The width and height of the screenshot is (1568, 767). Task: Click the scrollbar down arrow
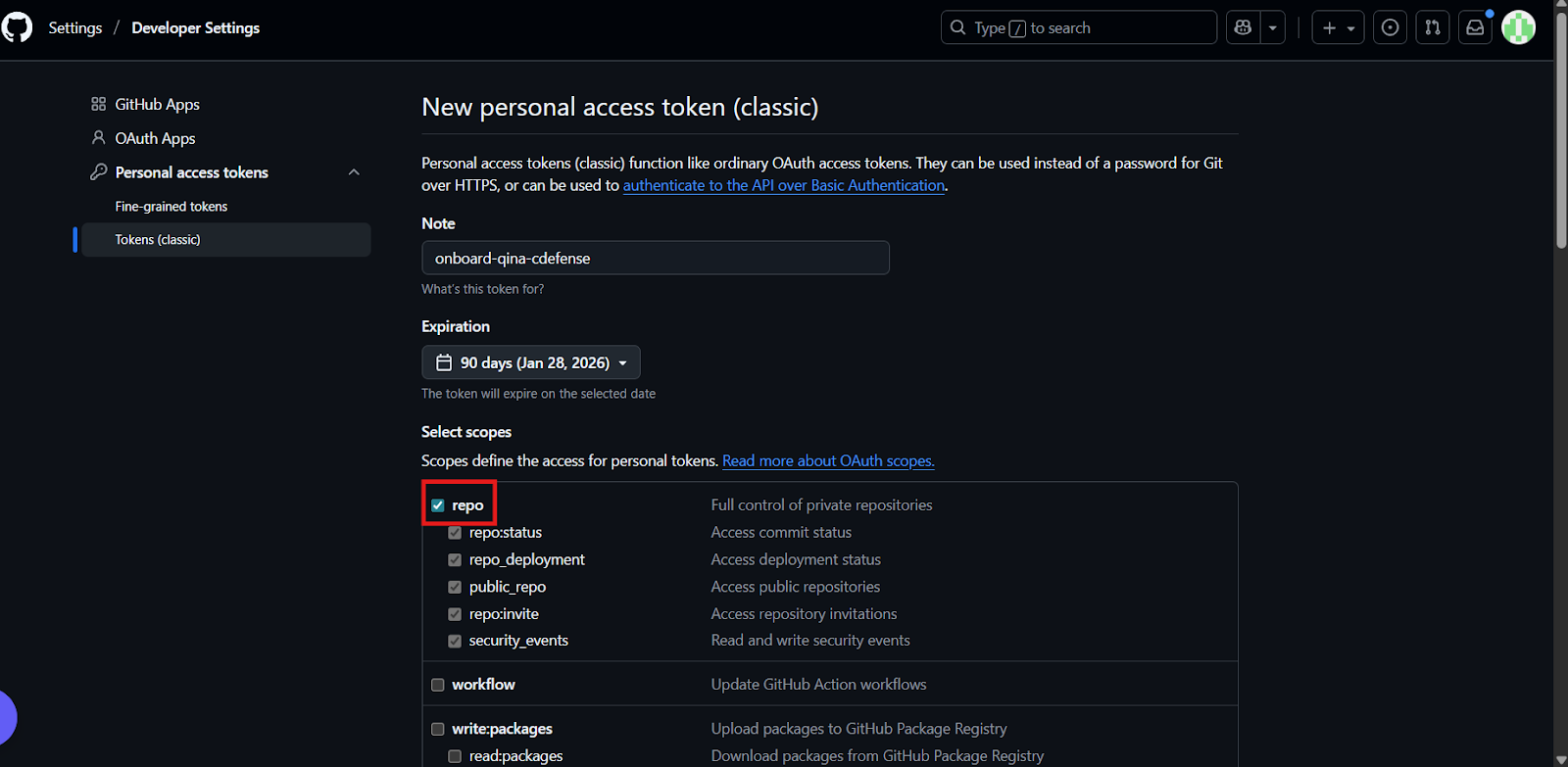[1561, 759]
